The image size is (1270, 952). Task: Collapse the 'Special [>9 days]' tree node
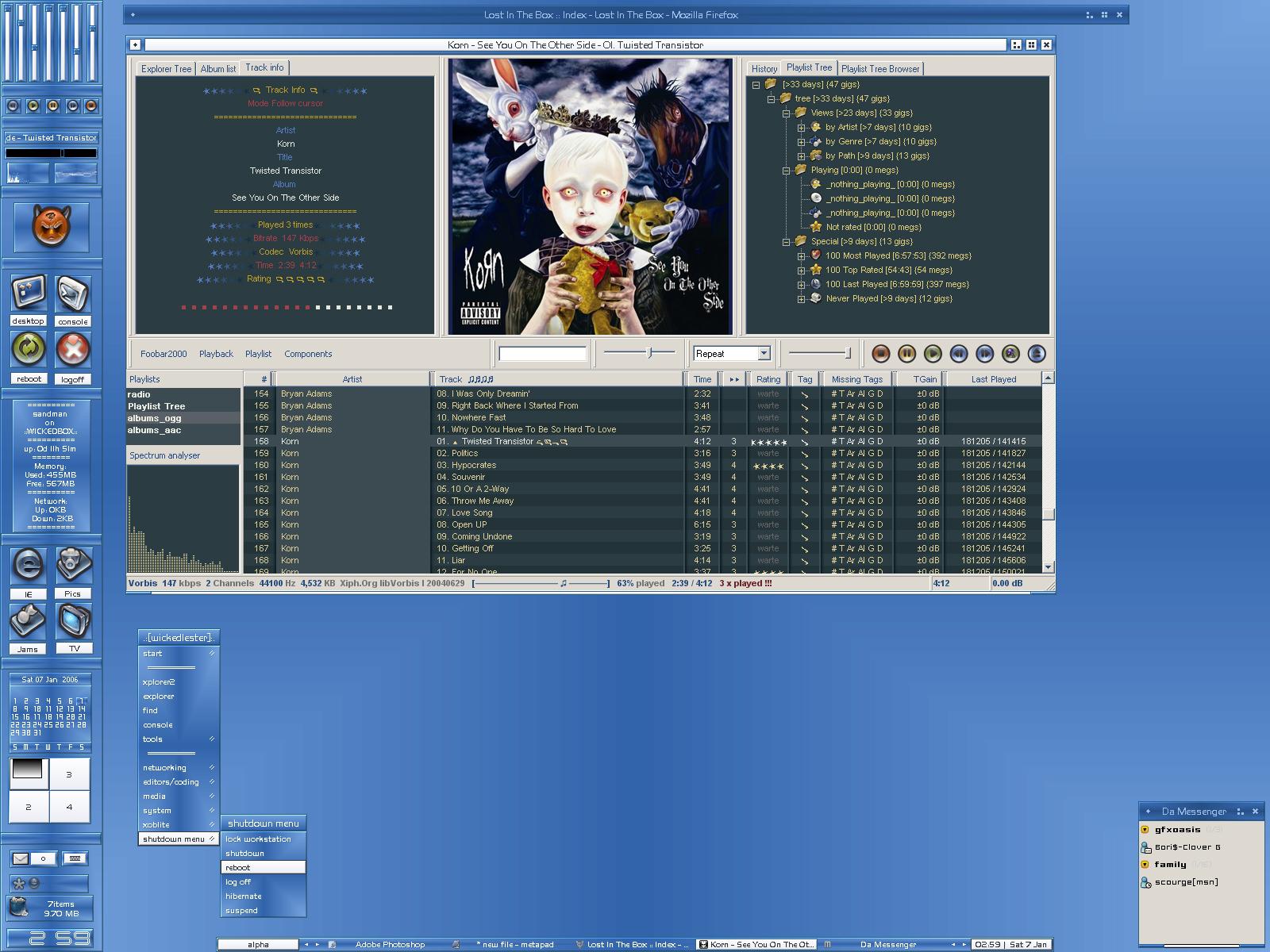pos(787,242)
